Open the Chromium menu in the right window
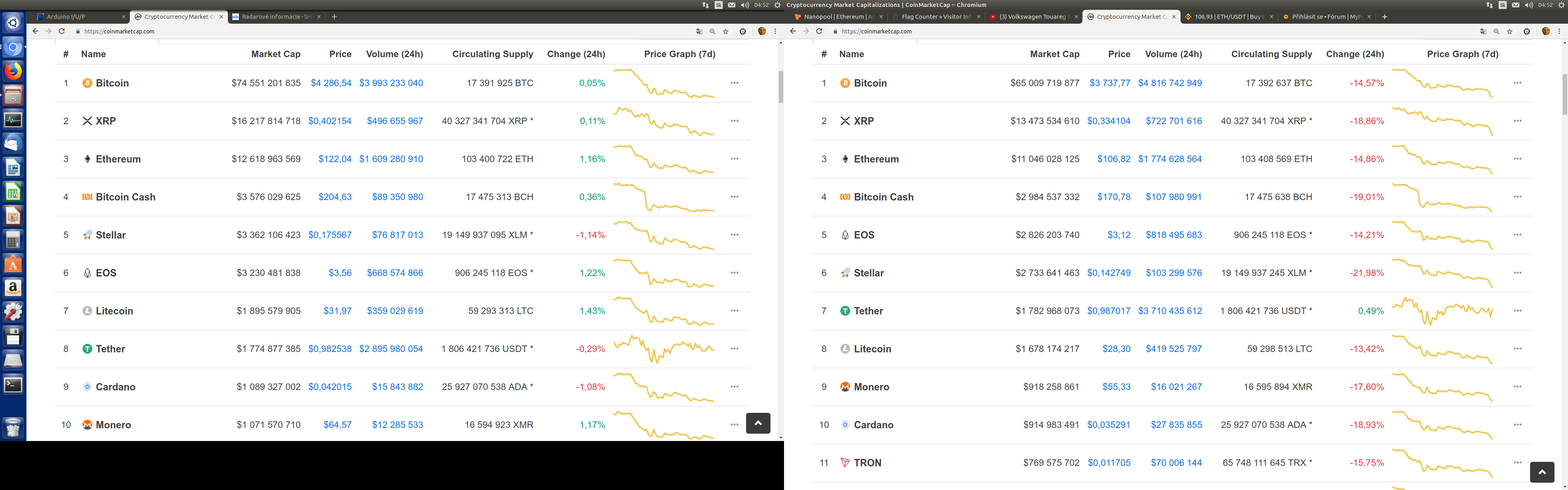 coord(1559,32)
